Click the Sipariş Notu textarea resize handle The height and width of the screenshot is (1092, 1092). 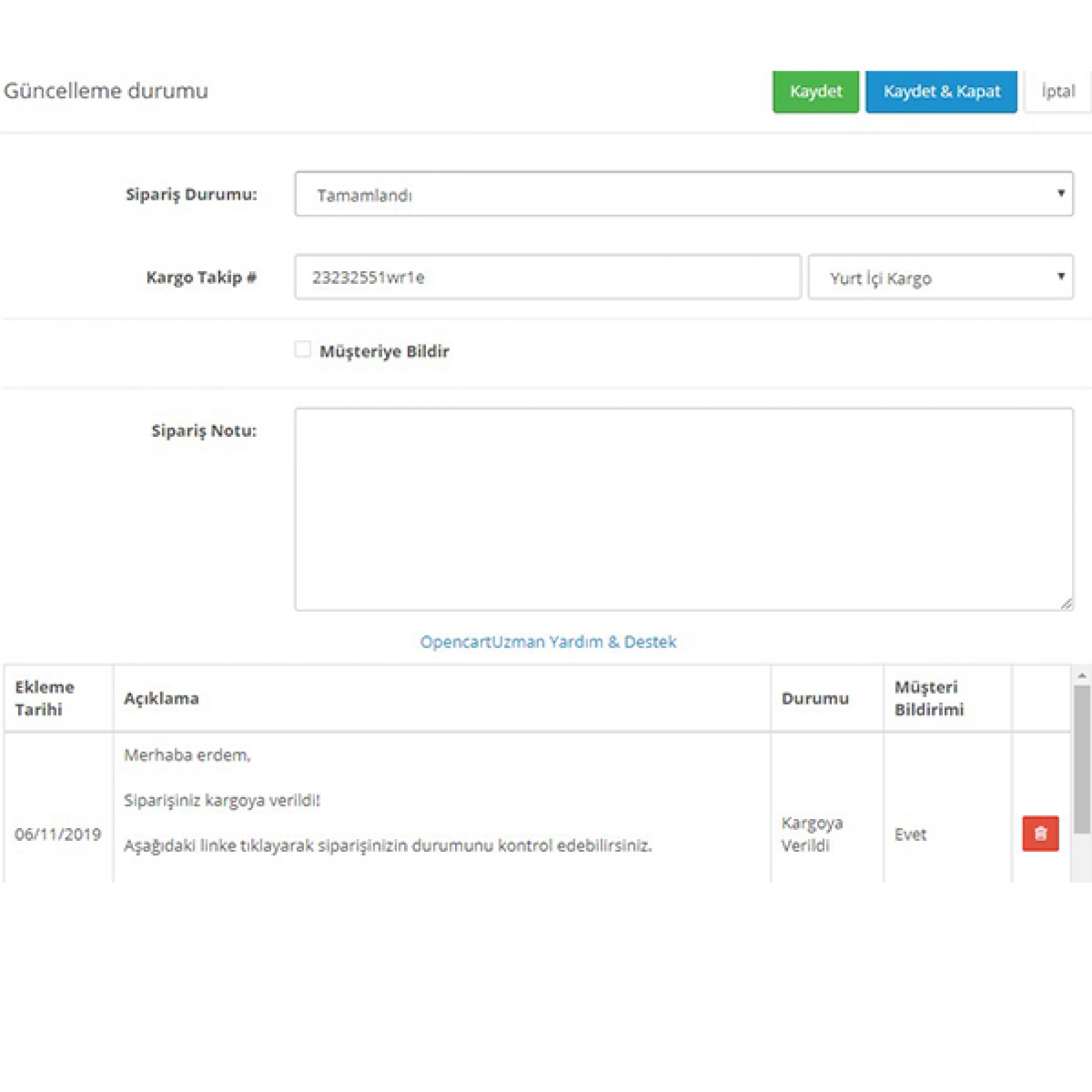point(1066,603)
